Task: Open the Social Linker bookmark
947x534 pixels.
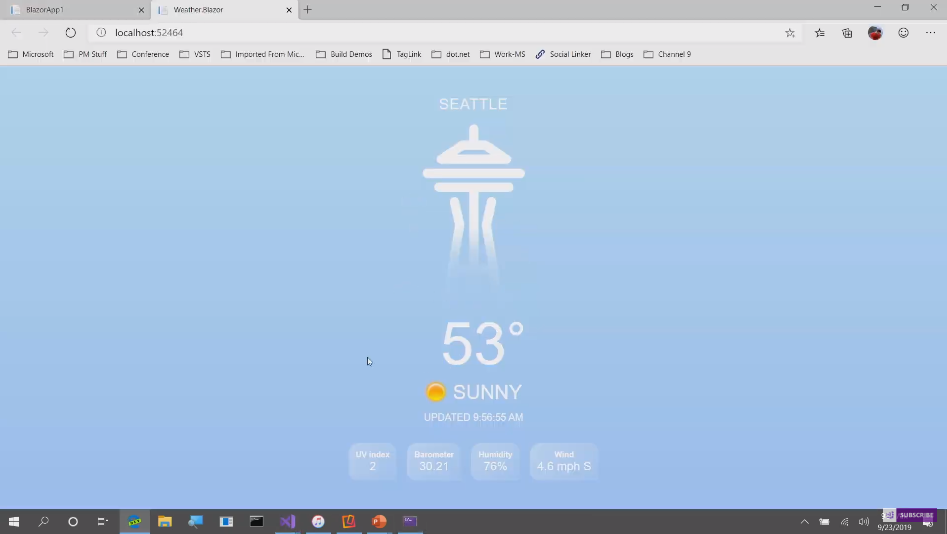Action: (563, 54)
